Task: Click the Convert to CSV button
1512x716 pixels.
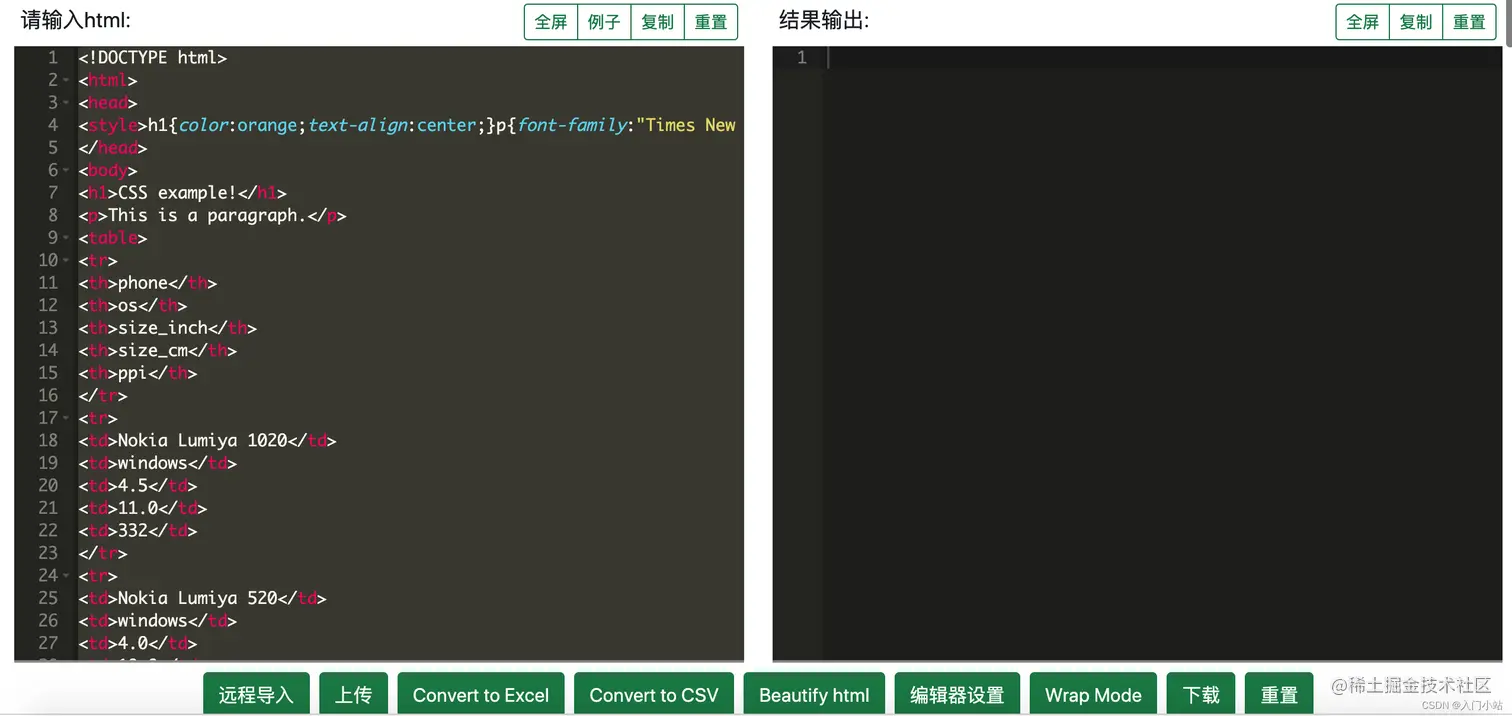Action: 653,694
